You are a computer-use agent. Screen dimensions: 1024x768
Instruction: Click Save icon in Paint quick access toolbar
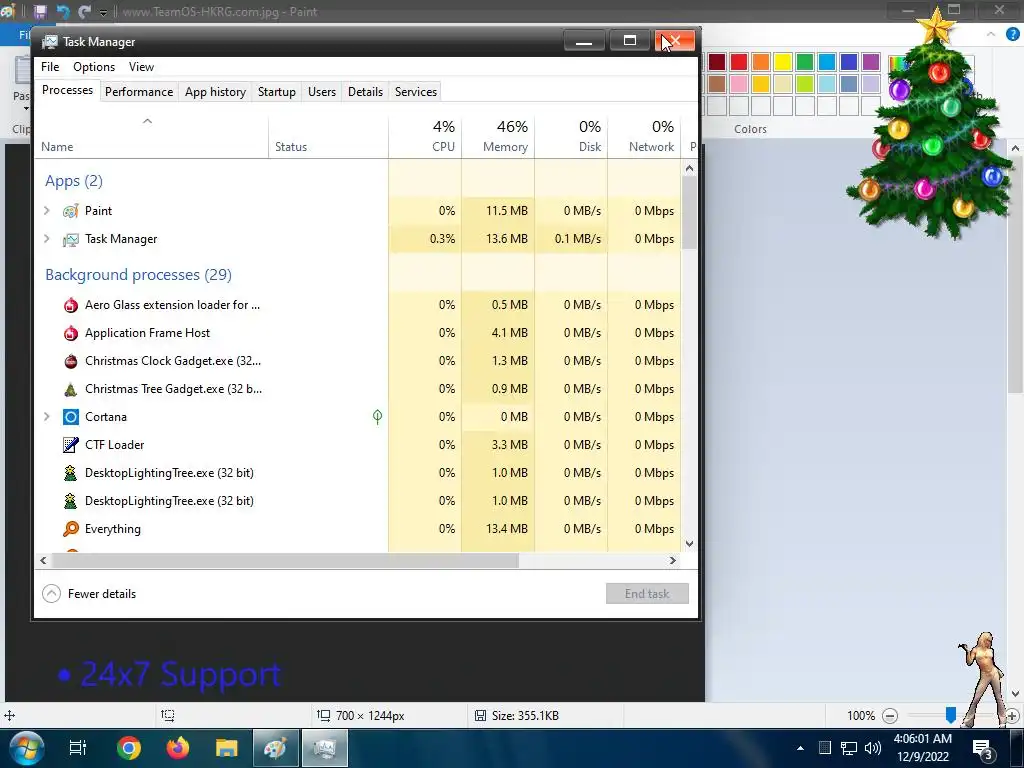pos(40,12)
